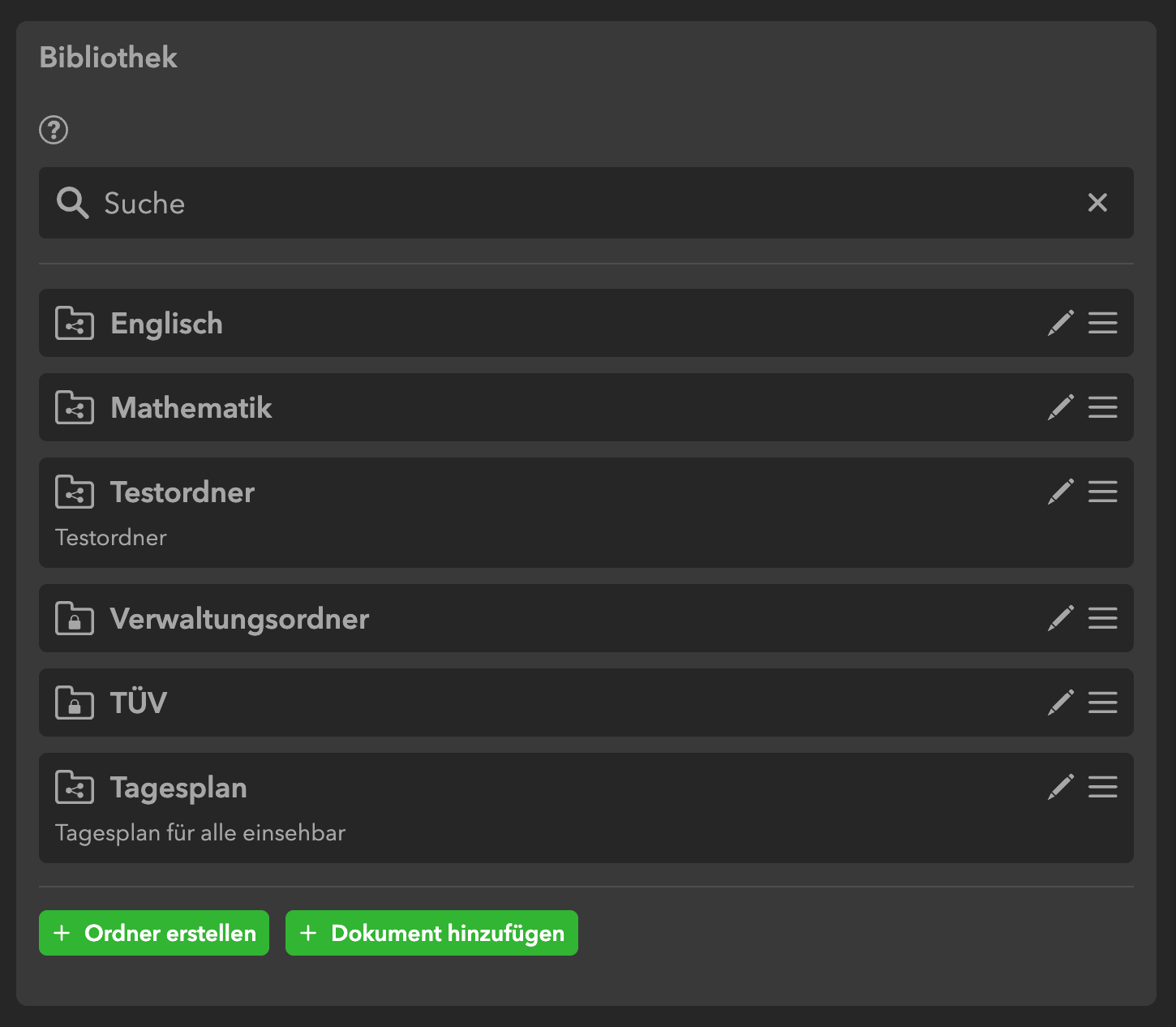Click the help question mark icon
Viewport: 1176px width, 1027px height.
click(54, 130)
